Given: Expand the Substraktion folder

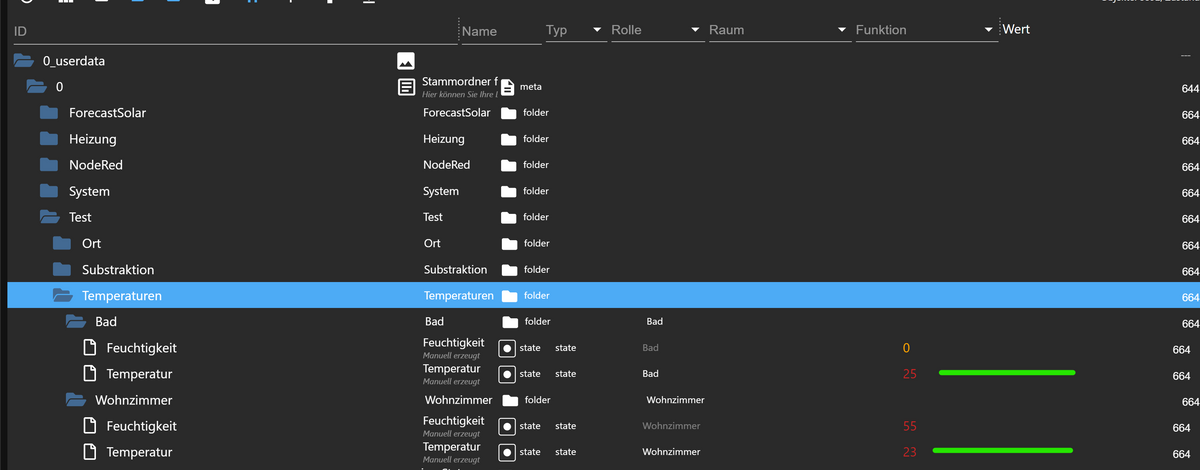Looking at the screenshot, I should pyautogui.click(x=62, y=270).
